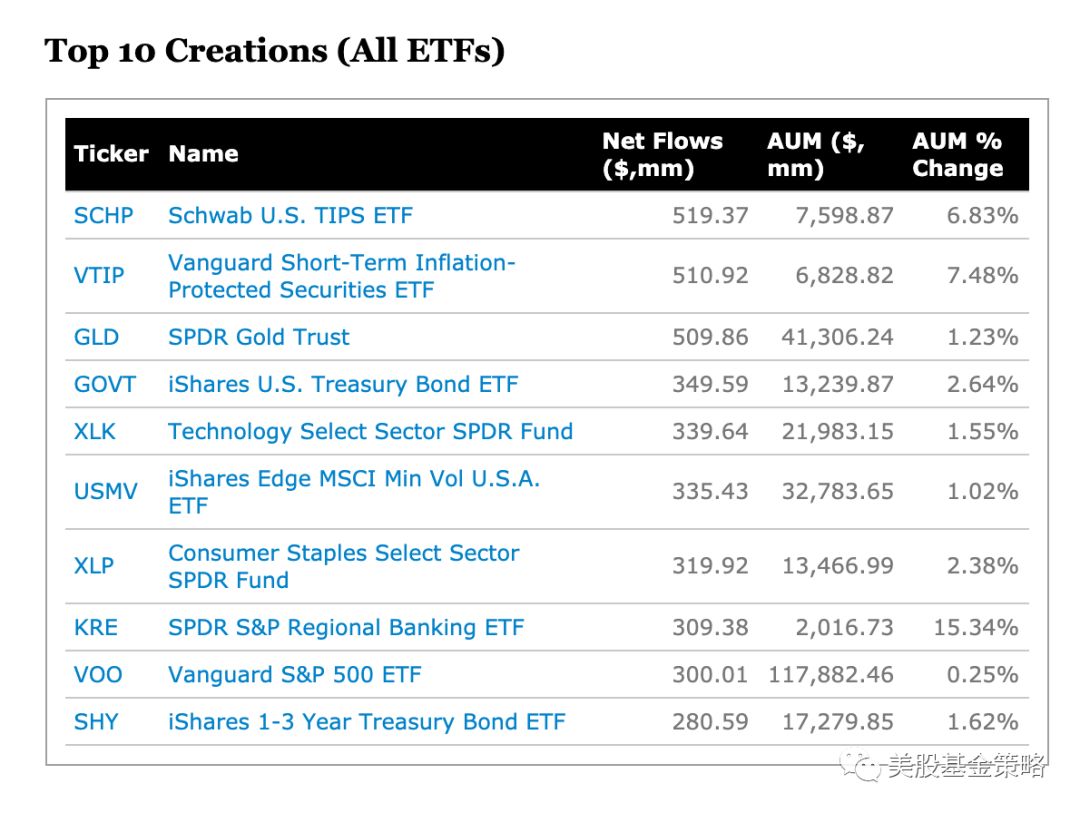Click the VOO ticker link
1080x813 pixels.
[98, 675]
